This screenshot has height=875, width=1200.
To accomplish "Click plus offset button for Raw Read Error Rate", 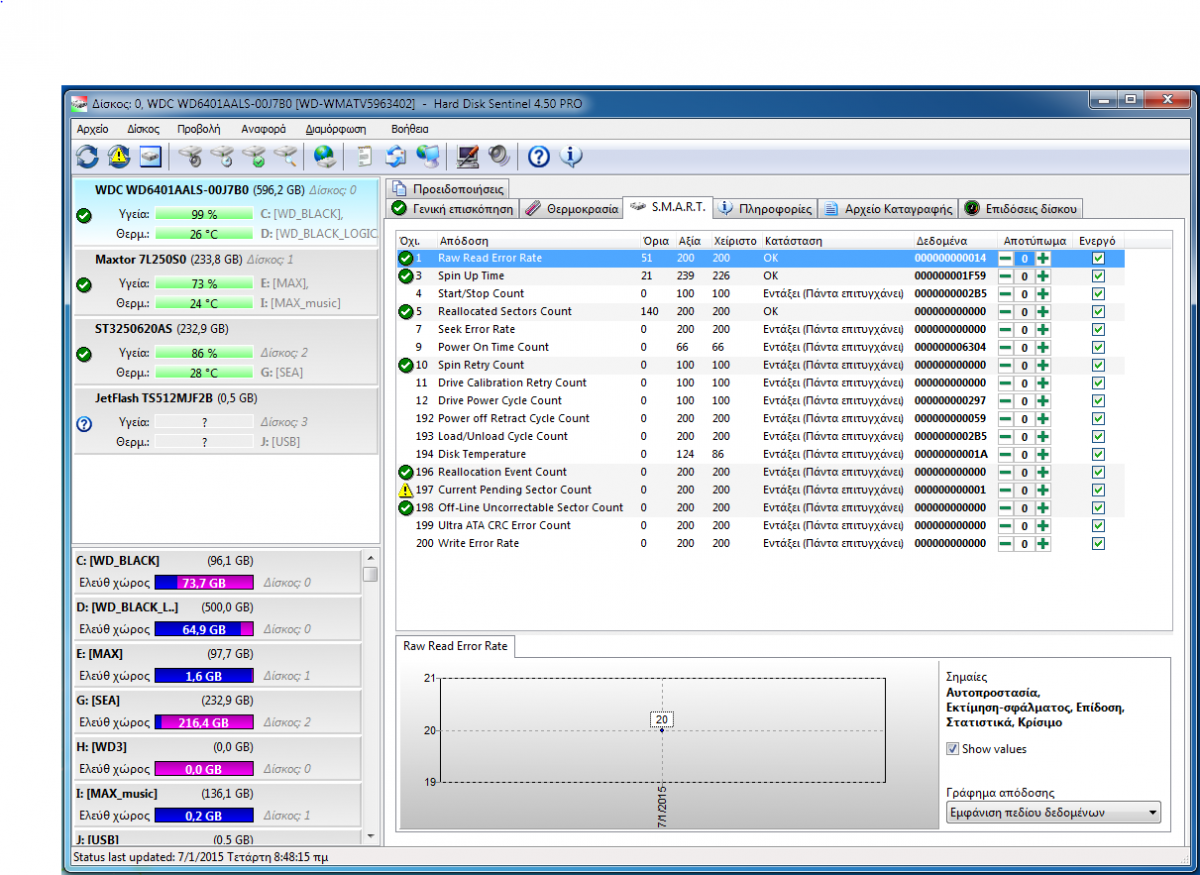I will pyautogui.click(x=1043, y=258).
